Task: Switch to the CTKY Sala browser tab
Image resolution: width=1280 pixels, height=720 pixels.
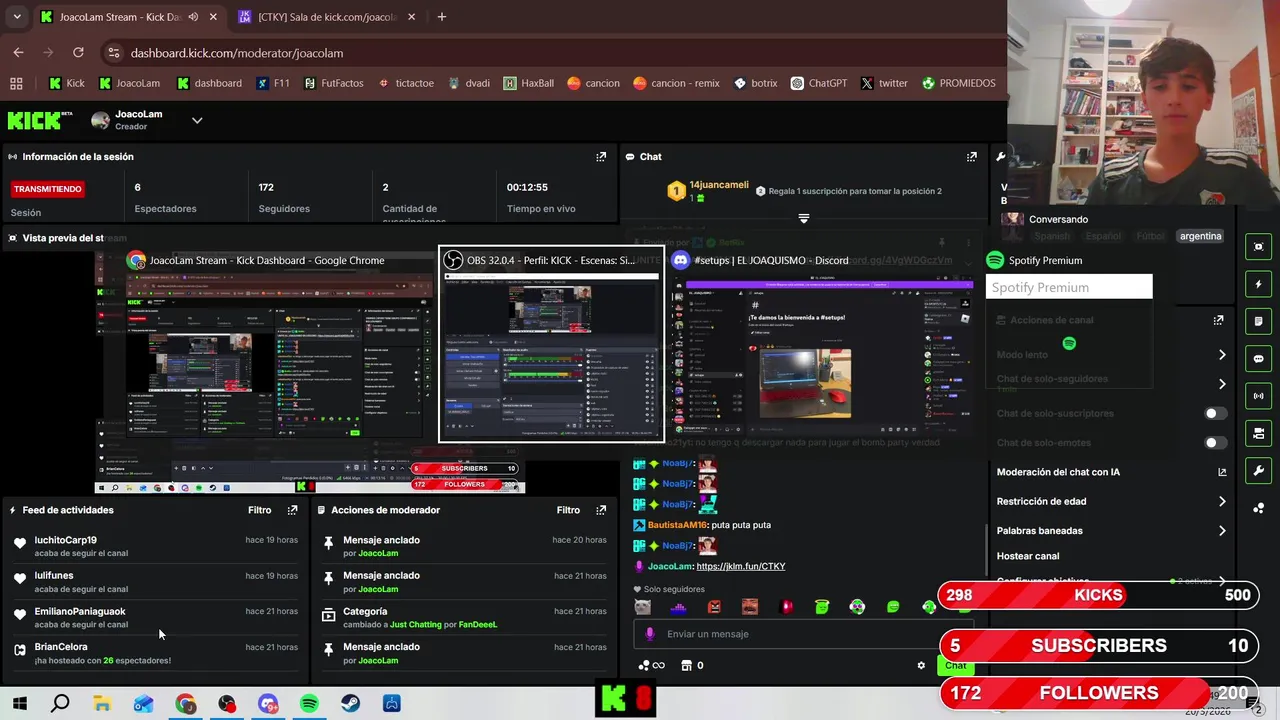Action: pos(327,17)
